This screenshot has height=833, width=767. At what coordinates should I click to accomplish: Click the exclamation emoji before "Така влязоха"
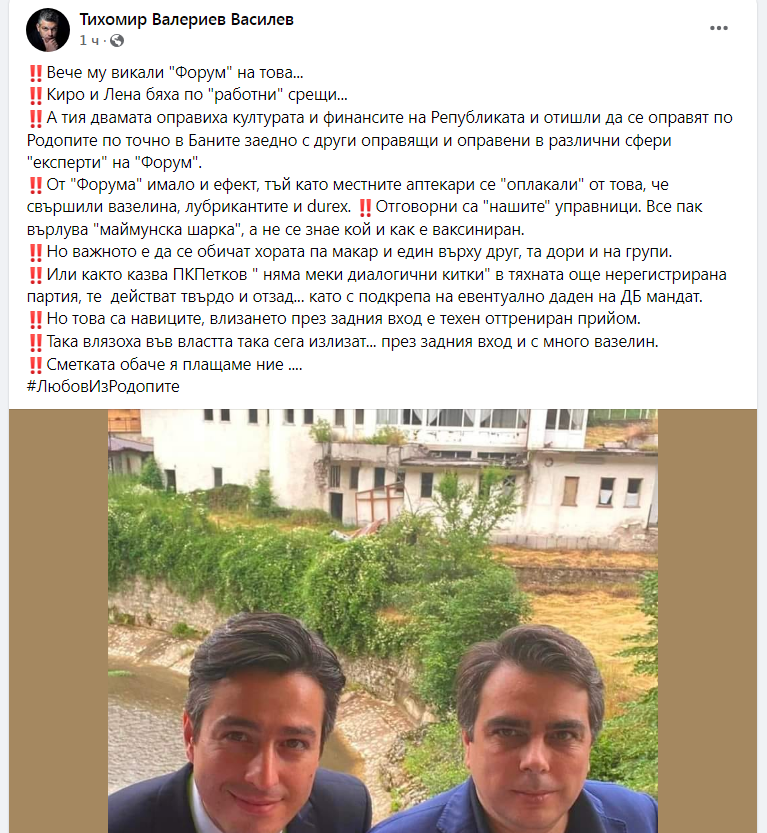(x=36, y=342)
